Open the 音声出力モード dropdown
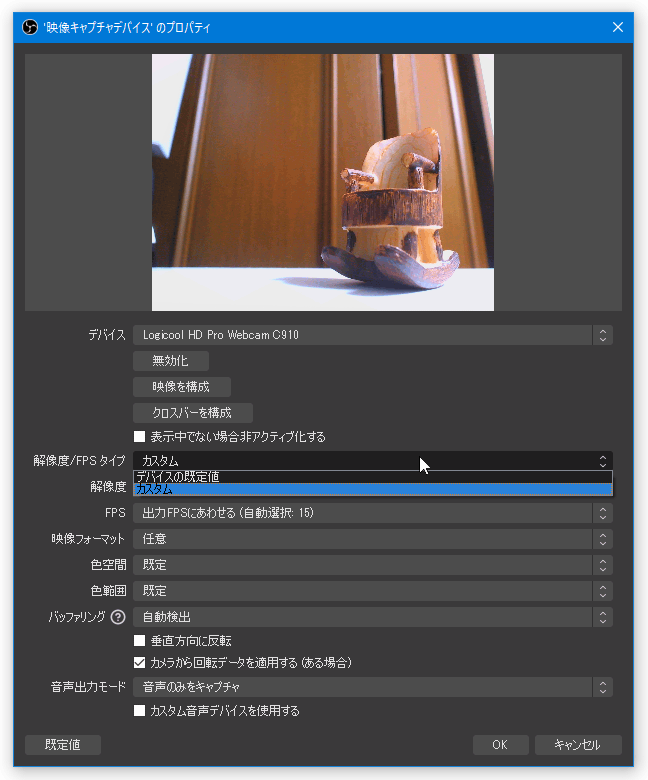Screen dimensions: 648x780 point(372,687)
